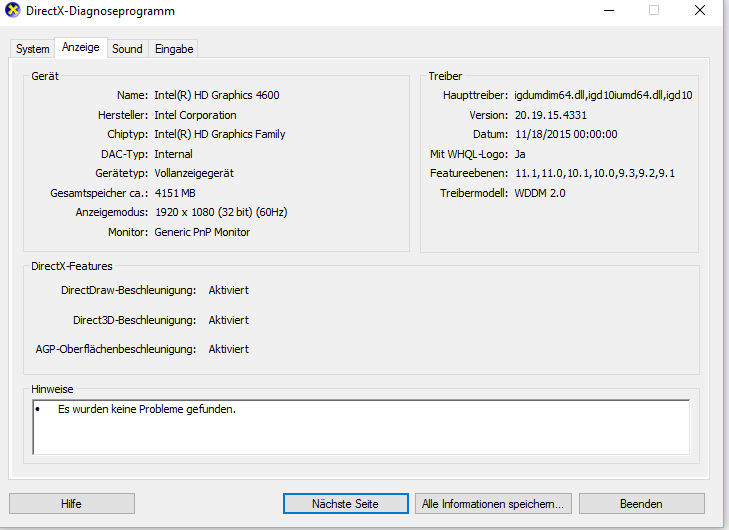Click the Hersteller label
Image resolution: width=729 pixels, height=530 pixels.
tap(123, 115)
